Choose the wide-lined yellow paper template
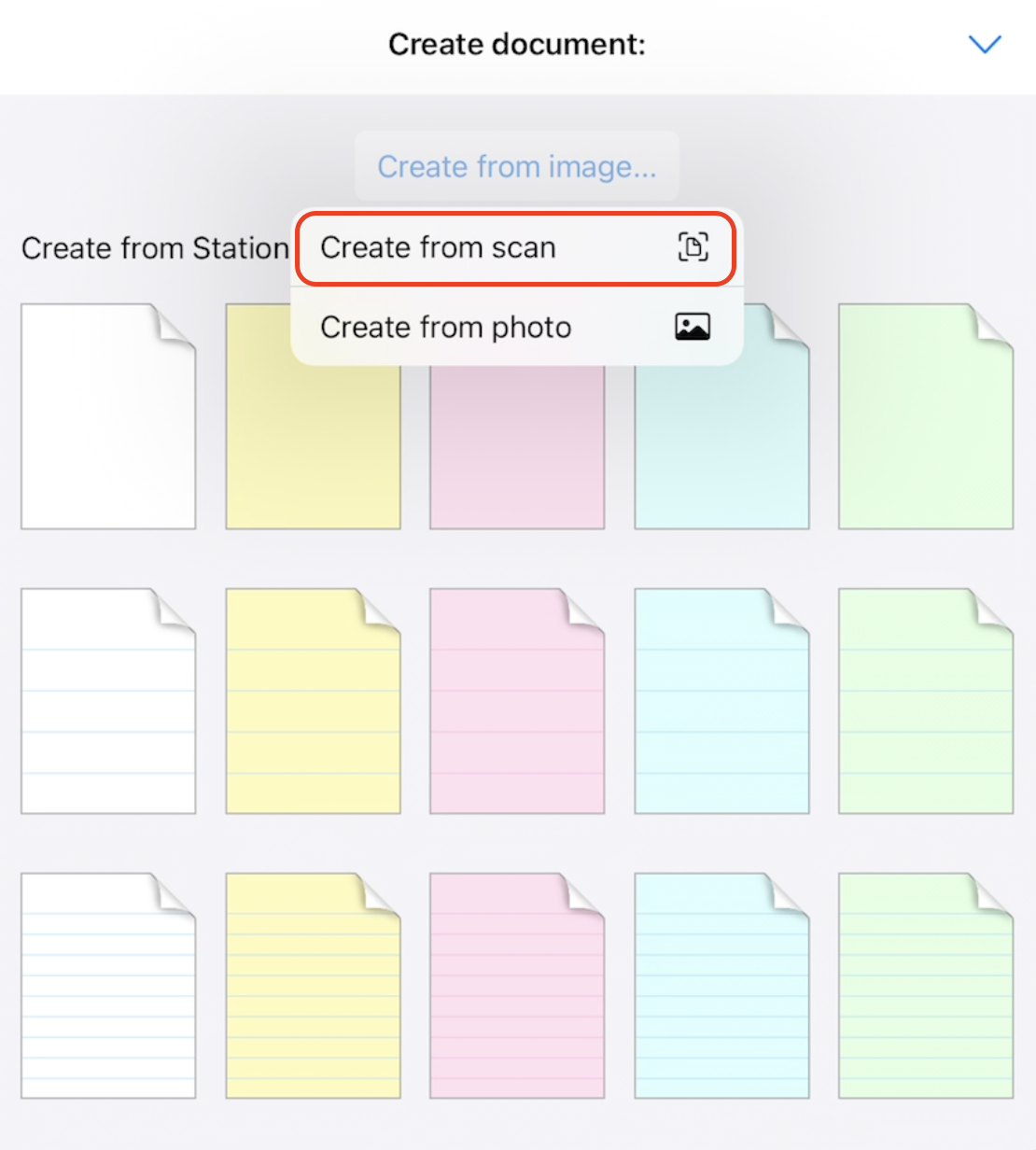The image size is (1036, 1150). pos(313,700)
